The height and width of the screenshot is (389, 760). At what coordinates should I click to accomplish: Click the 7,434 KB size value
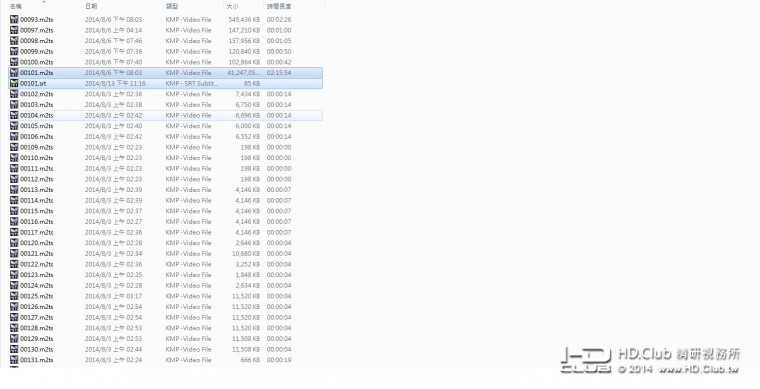[x=248, y=94]
